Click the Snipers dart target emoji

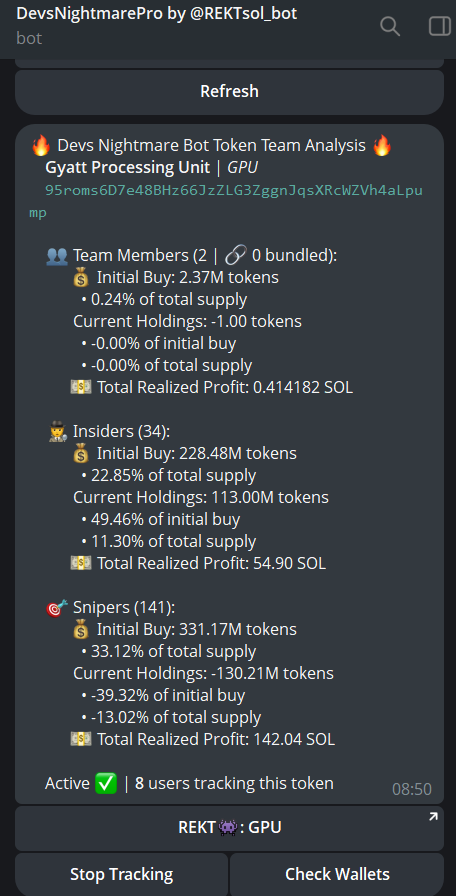pyautogui.click(x=57, y=608)
